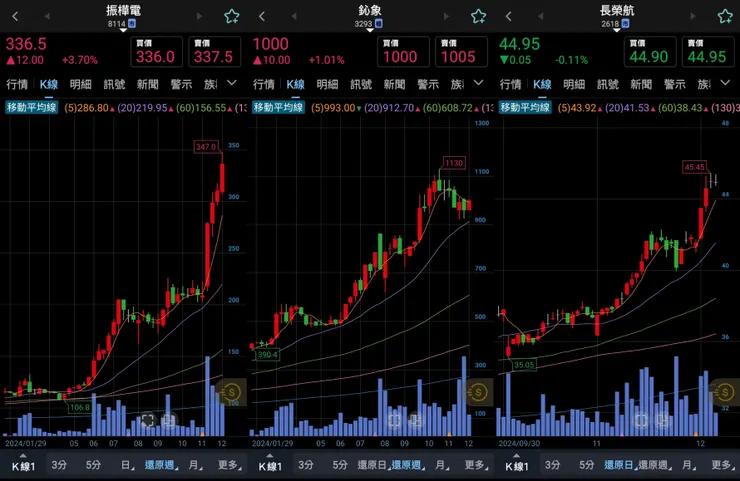Switch to previous stock before 鈊象
Image resolution: width=740 pixels, height=481 pixels.
coord(294,17)
